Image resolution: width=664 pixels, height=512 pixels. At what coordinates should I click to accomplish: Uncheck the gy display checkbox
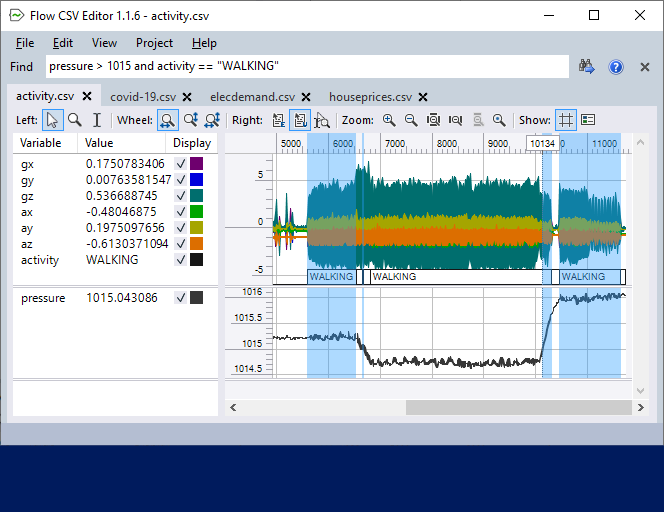tap(181, 180)
